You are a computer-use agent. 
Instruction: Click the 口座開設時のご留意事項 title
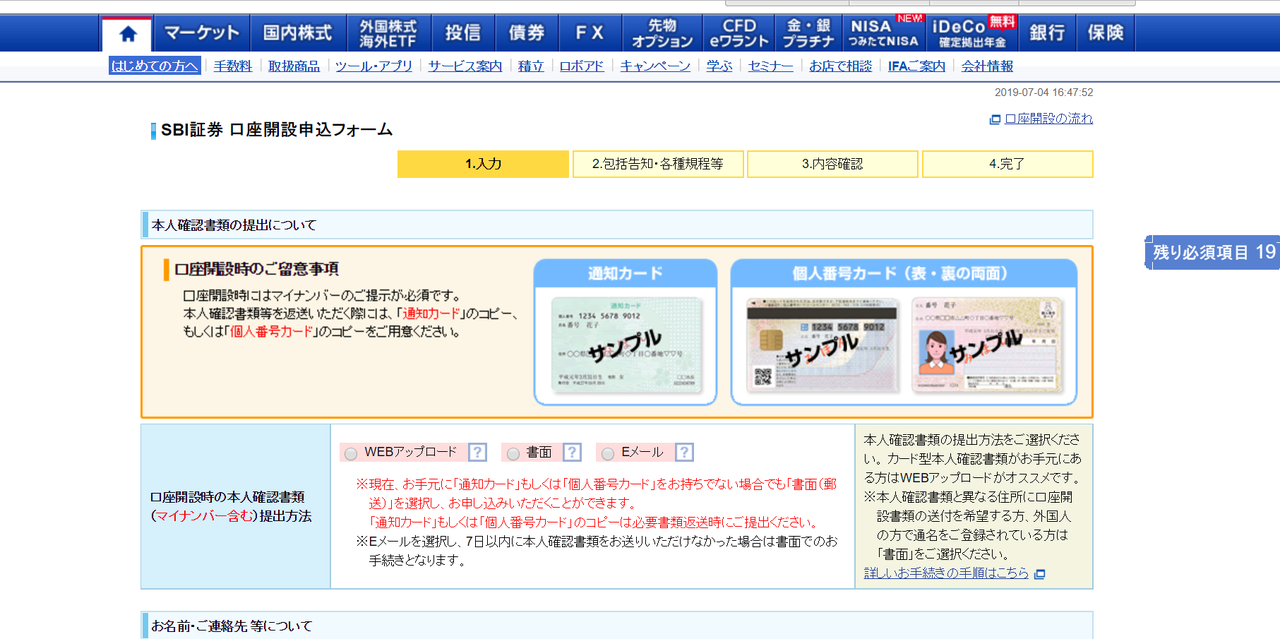[257, 269]
